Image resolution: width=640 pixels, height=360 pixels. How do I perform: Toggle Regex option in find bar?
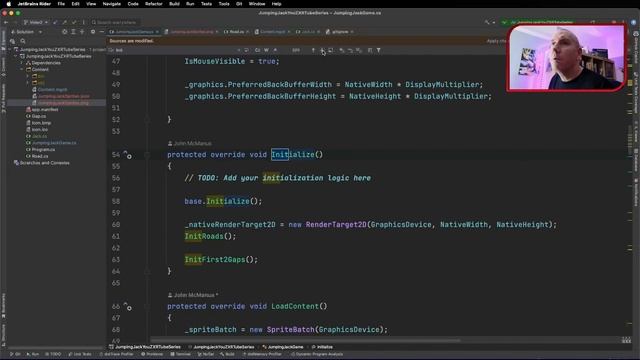[x=275, y=50]
